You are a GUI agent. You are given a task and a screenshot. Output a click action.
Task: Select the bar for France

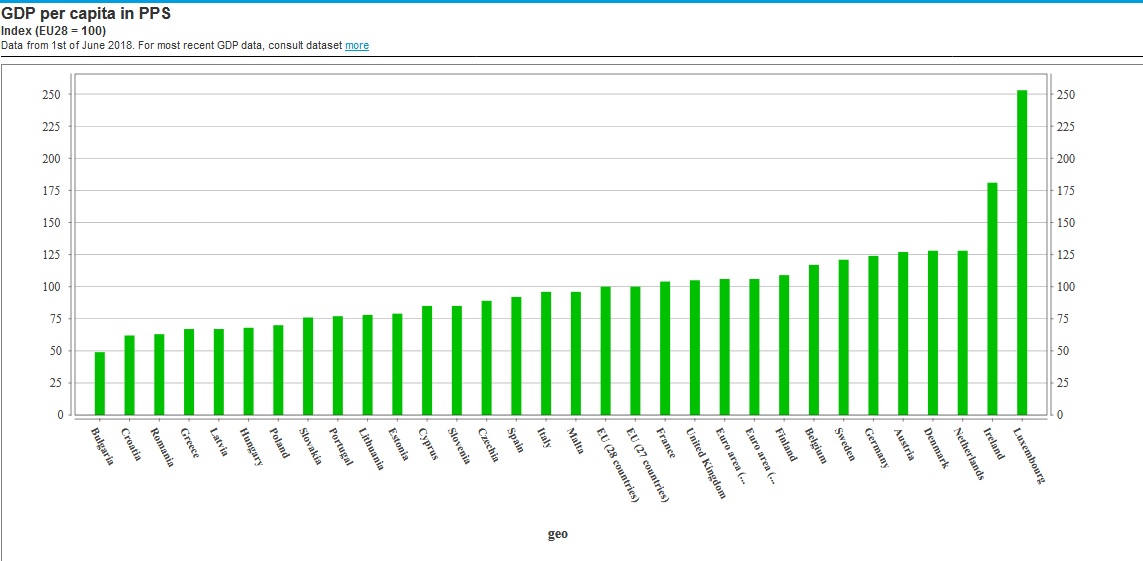665,348
